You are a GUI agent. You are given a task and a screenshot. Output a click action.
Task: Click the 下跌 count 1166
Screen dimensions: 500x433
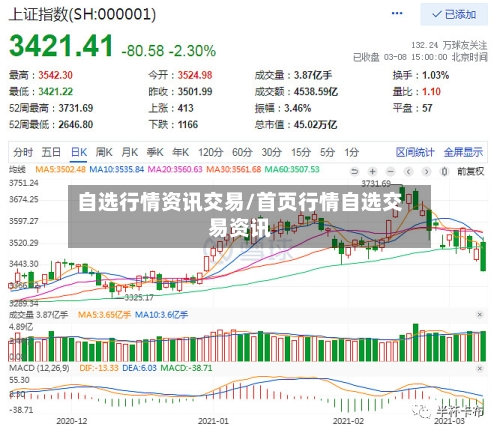click(188, 125)
